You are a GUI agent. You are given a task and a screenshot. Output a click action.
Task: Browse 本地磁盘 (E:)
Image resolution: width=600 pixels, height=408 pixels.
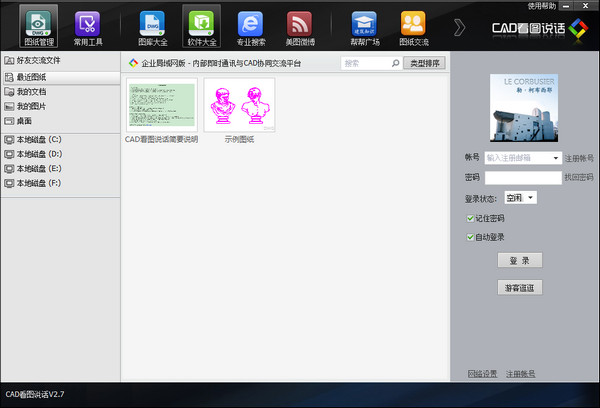33,169
